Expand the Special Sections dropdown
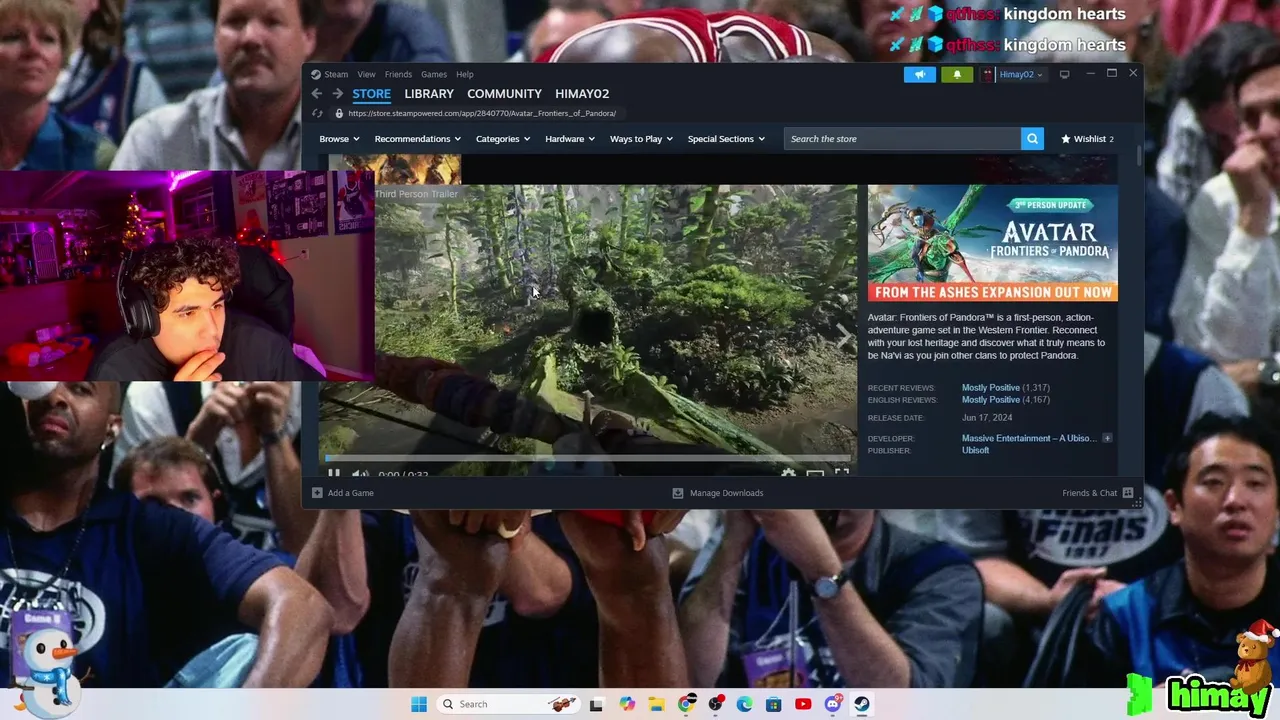The height and width of the screenshot is (720, 1280). coord(726,139)
